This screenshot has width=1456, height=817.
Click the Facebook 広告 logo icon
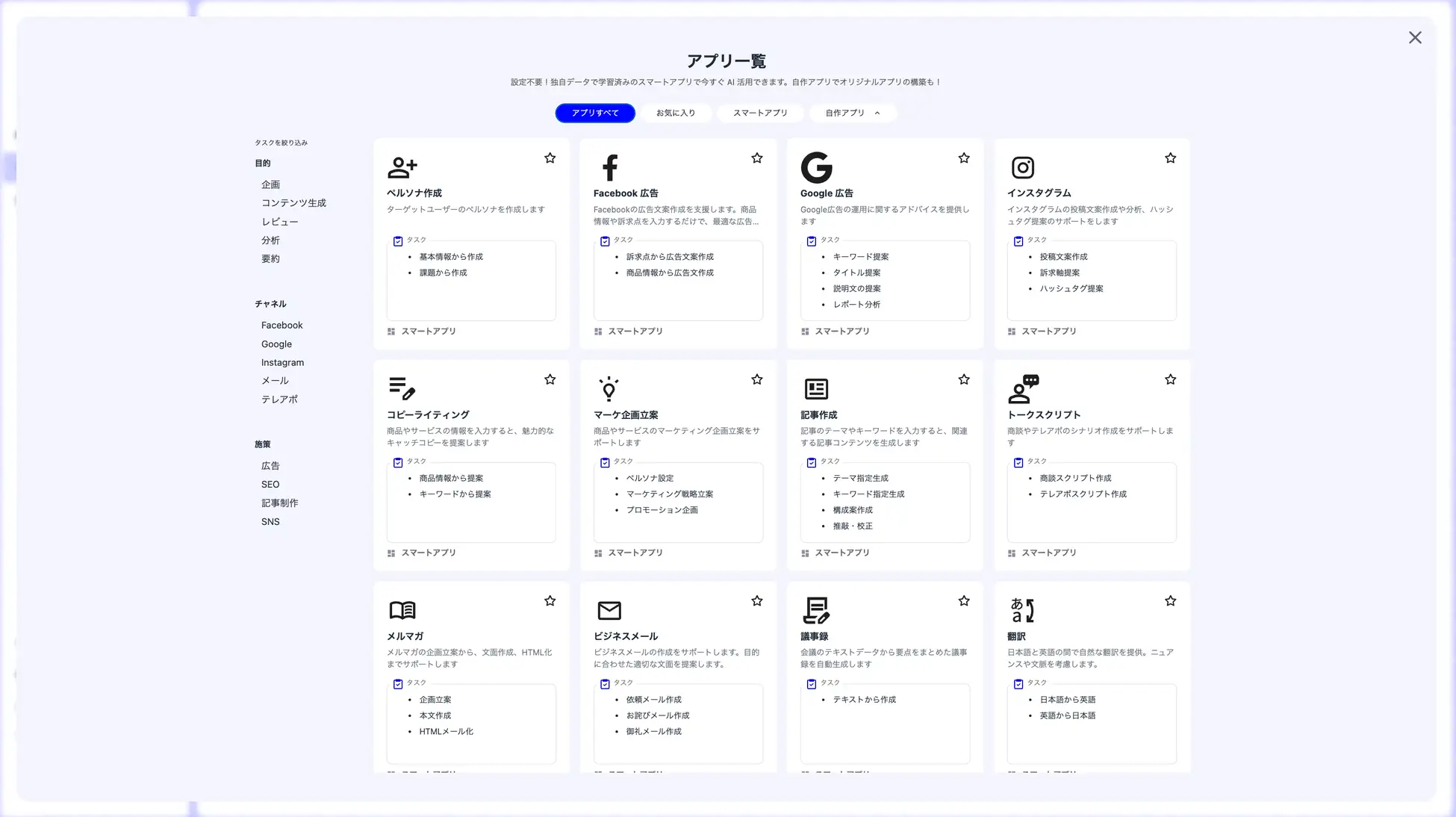tap(609, 167)
